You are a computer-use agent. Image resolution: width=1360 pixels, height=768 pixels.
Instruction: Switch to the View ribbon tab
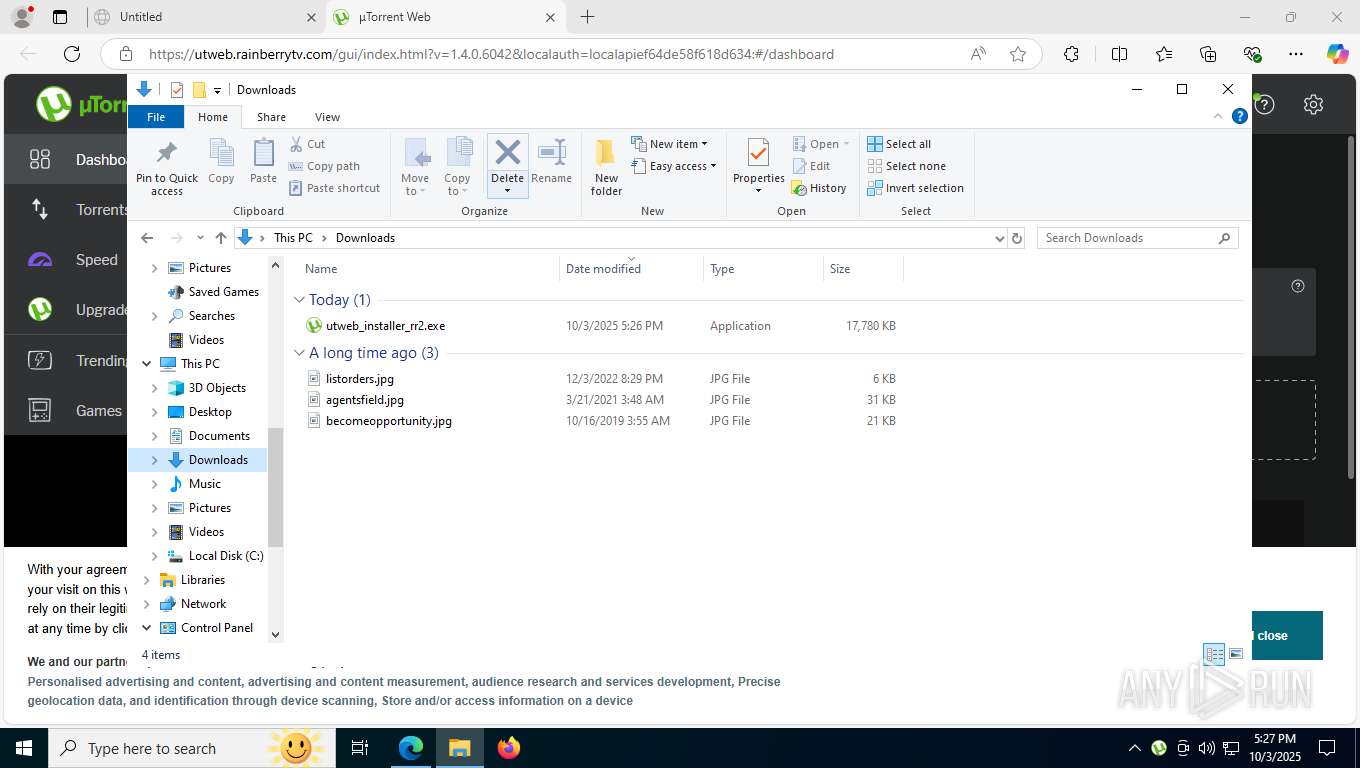[x=327, y=117]
